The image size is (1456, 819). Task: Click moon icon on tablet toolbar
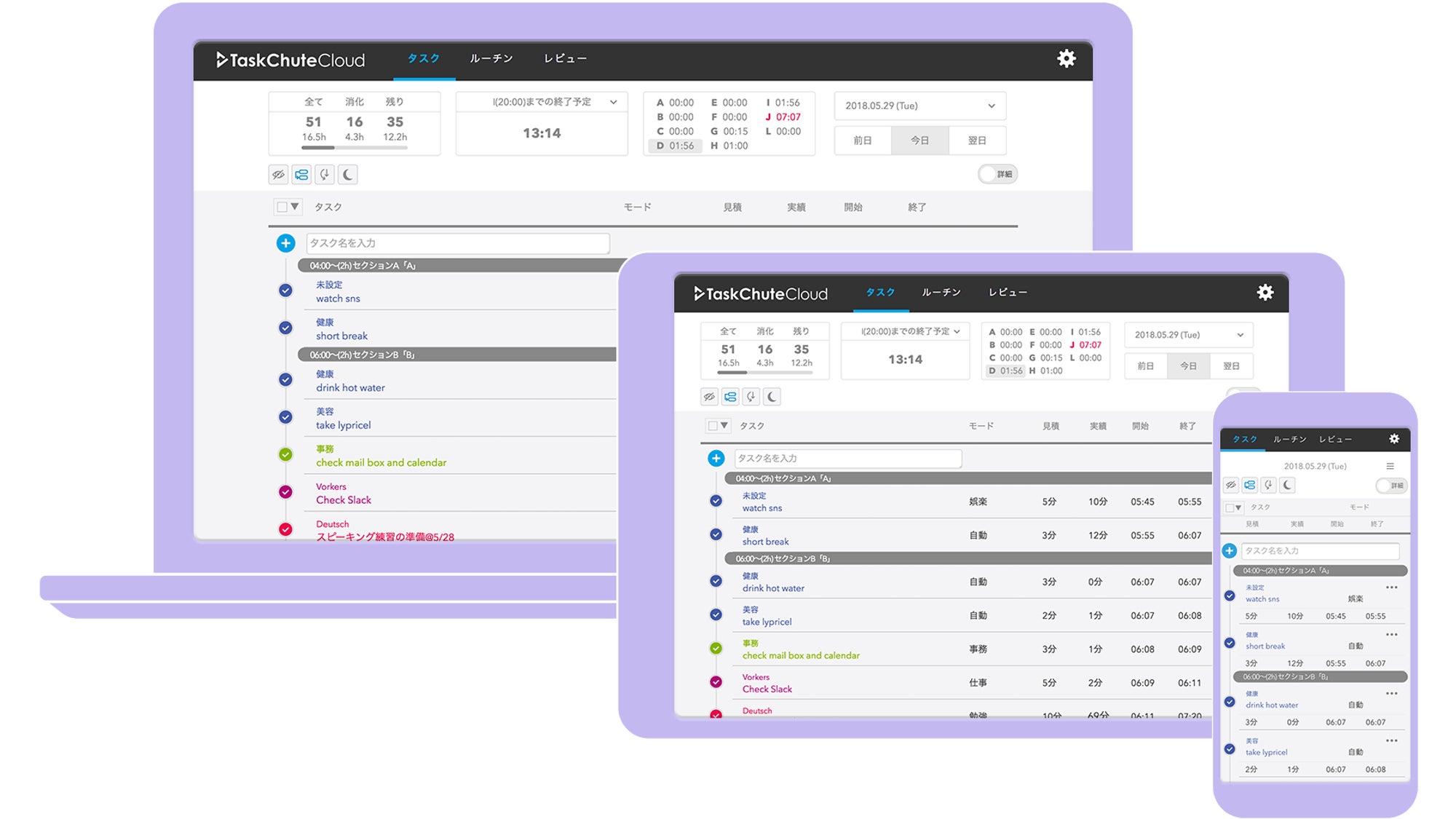point(772,397)
